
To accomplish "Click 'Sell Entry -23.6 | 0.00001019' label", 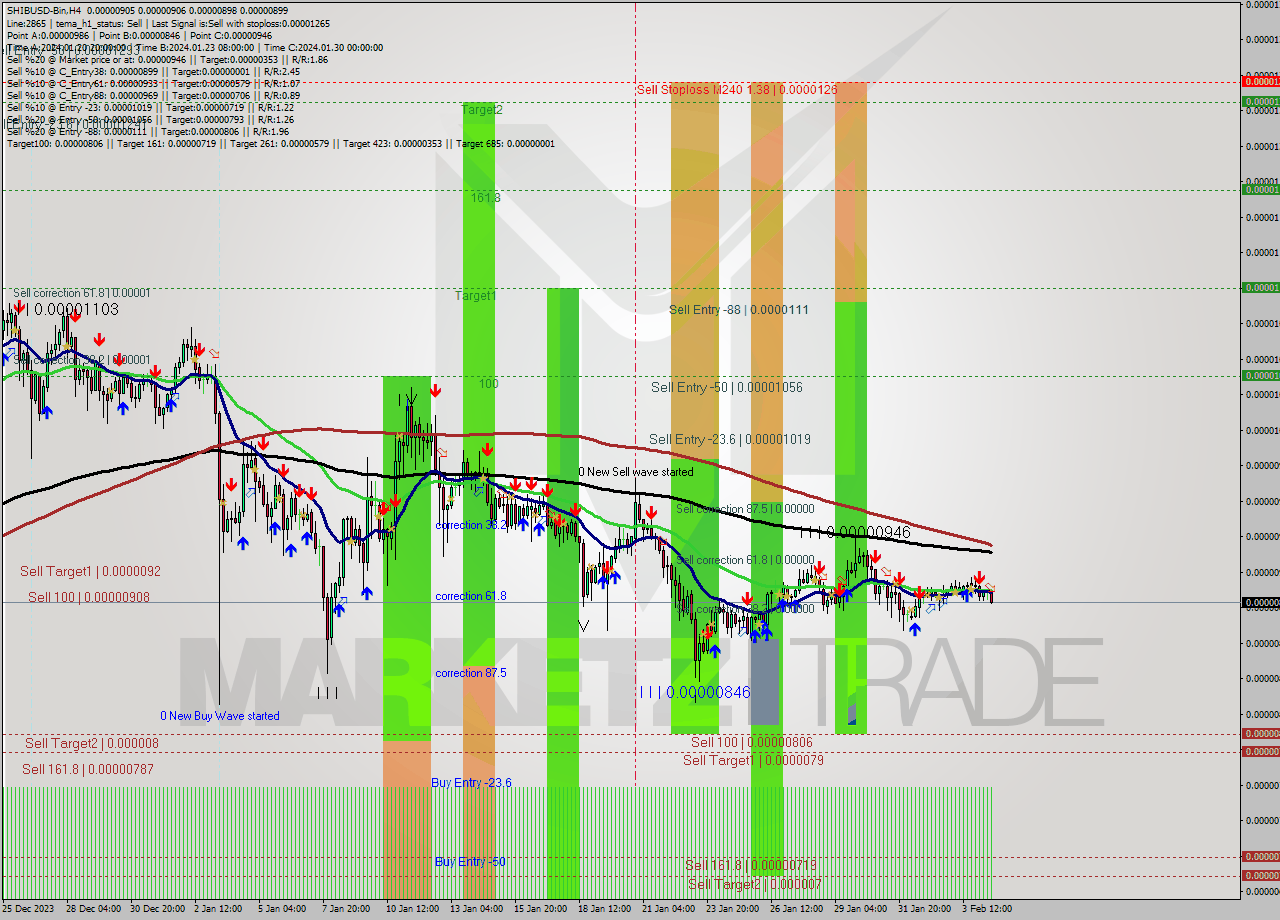I will pos(730,439).
